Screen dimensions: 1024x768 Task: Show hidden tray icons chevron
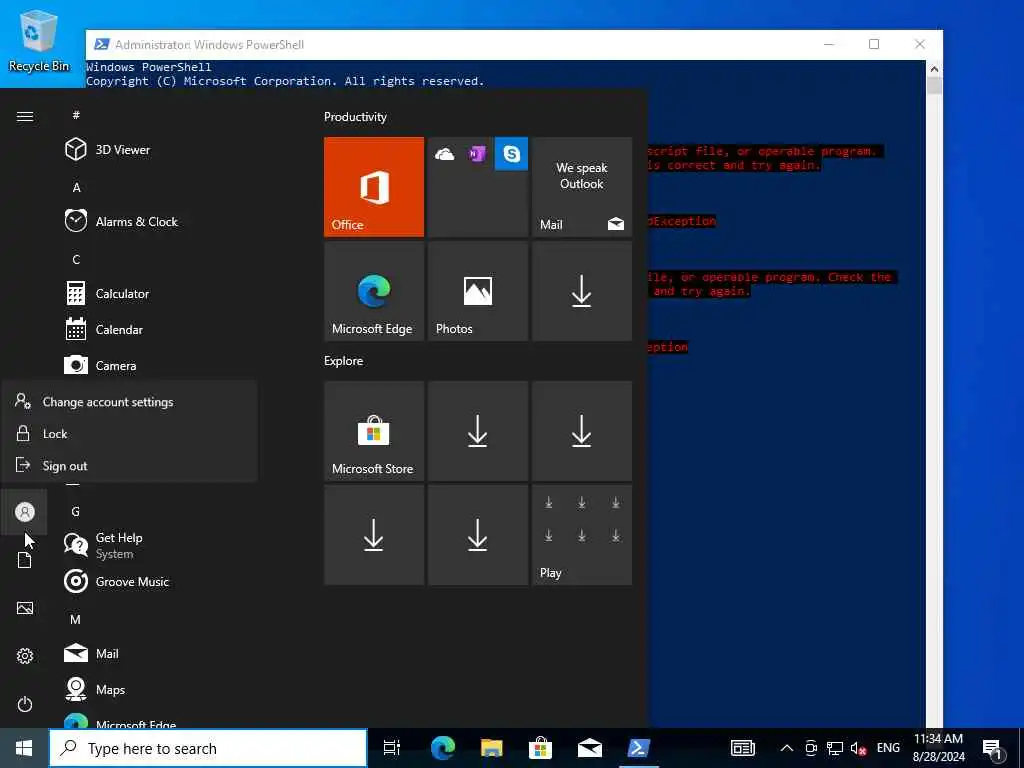click(787, 748)
